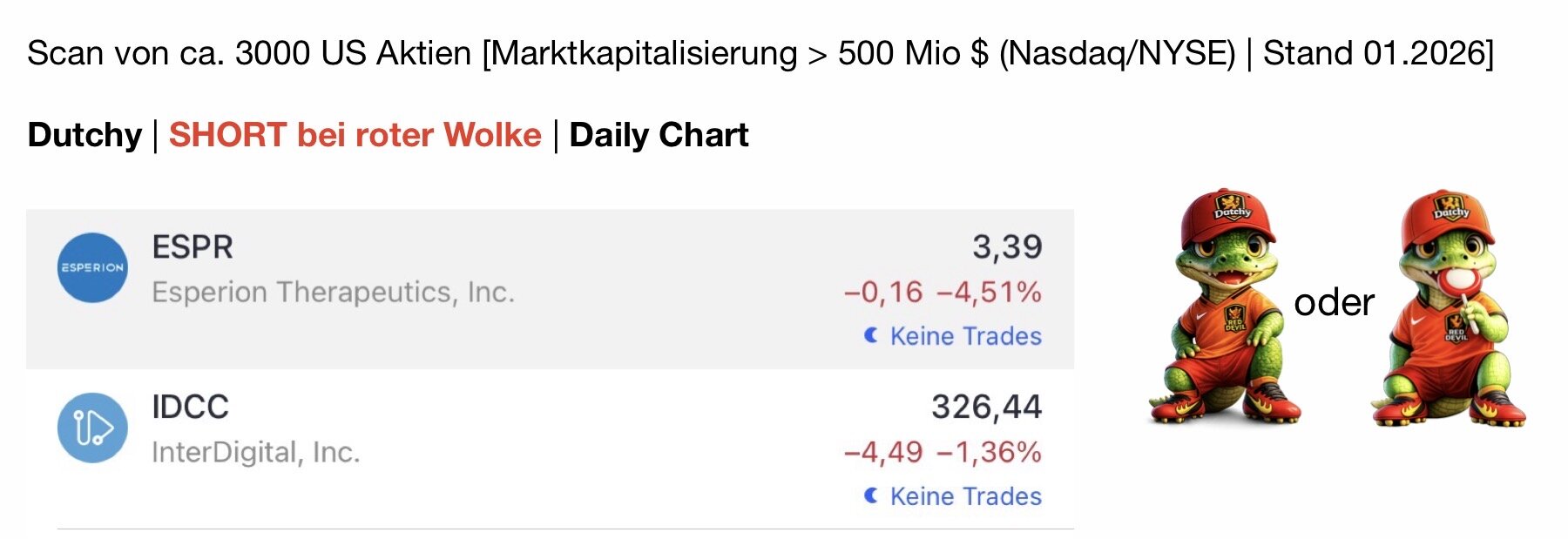Image resolution: width=1568 pixels, height=539 pixels.
Task: Open Esperion Therapeutics, Inc. company name
Action: (x=333, y=292)
